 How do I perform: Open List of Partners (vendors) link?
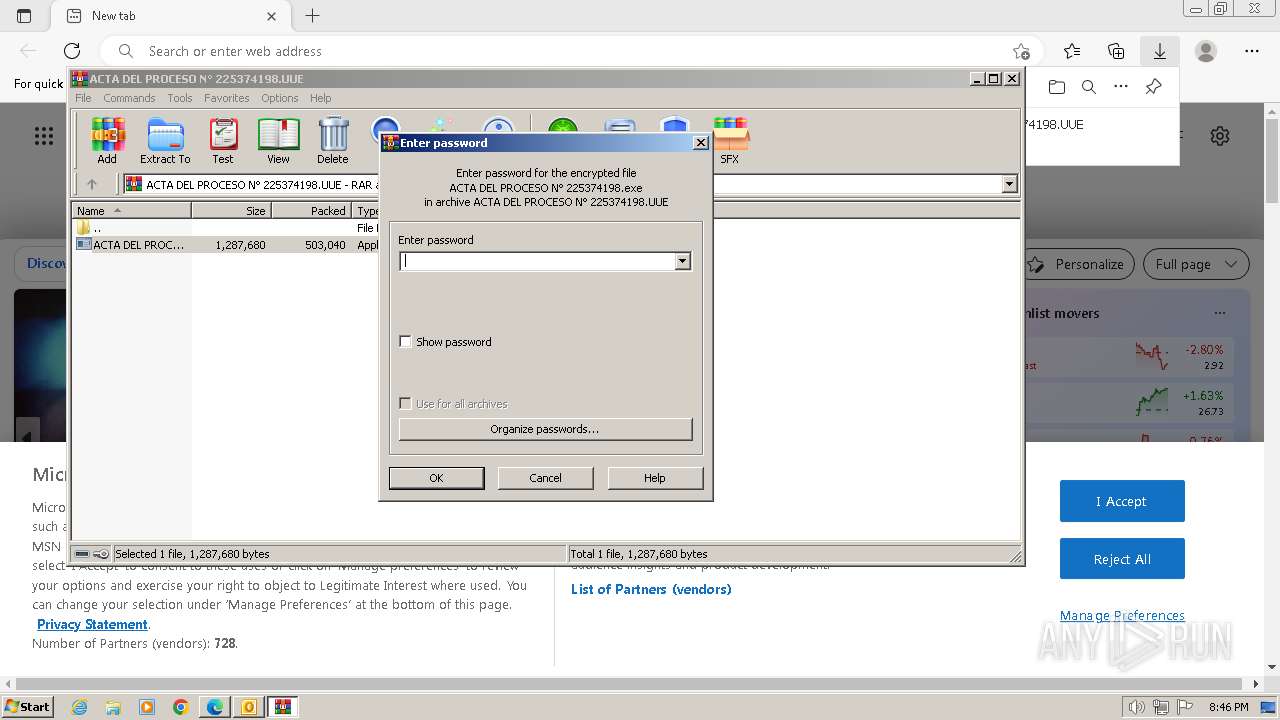click(x=651, y=589)
